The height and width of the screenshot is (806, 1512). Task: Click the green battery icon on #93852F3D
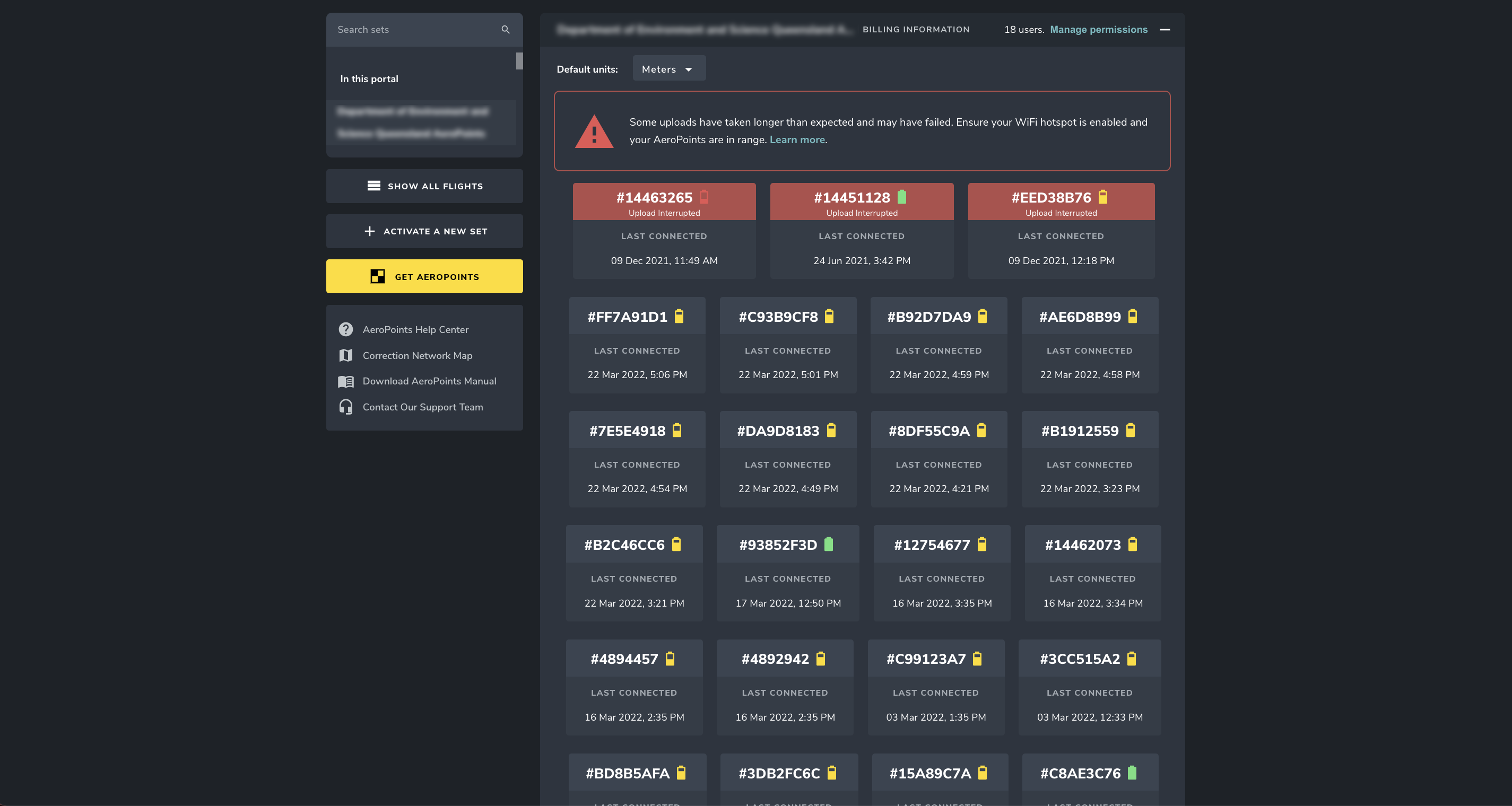[x=829, y=545]
